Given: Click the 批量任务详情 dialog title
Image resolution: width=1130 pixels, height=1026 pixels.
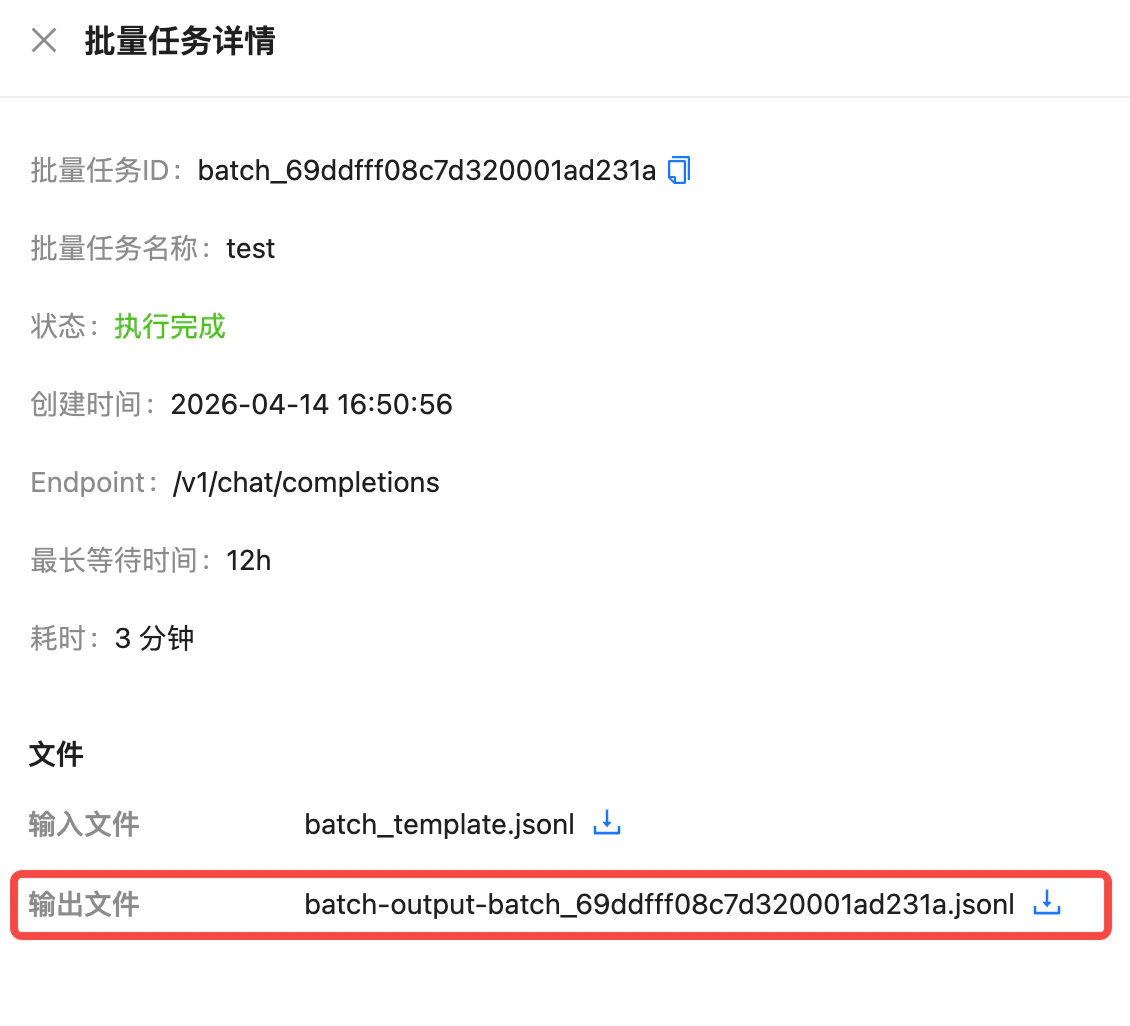Looking at the screenshot, I should tap(180, 41).
